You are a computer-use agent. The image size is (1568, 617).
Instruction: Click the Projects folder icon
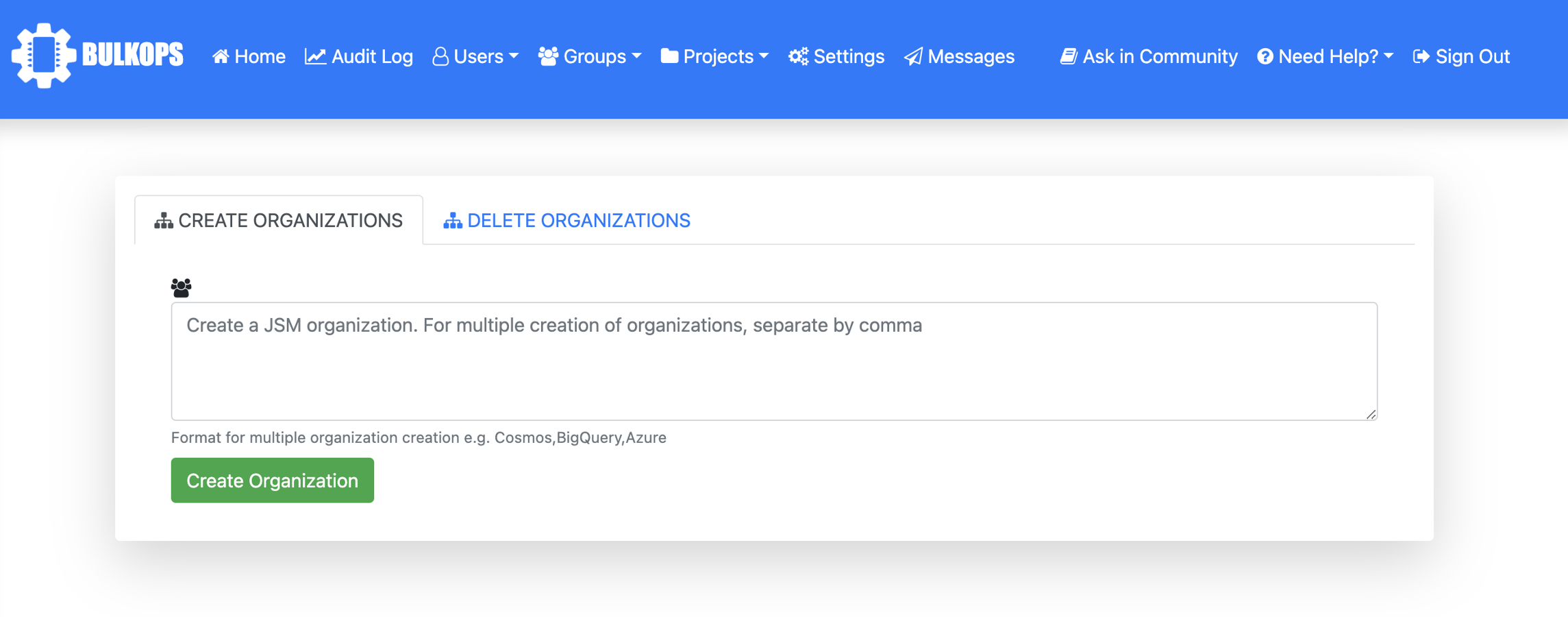coord(669,56)
